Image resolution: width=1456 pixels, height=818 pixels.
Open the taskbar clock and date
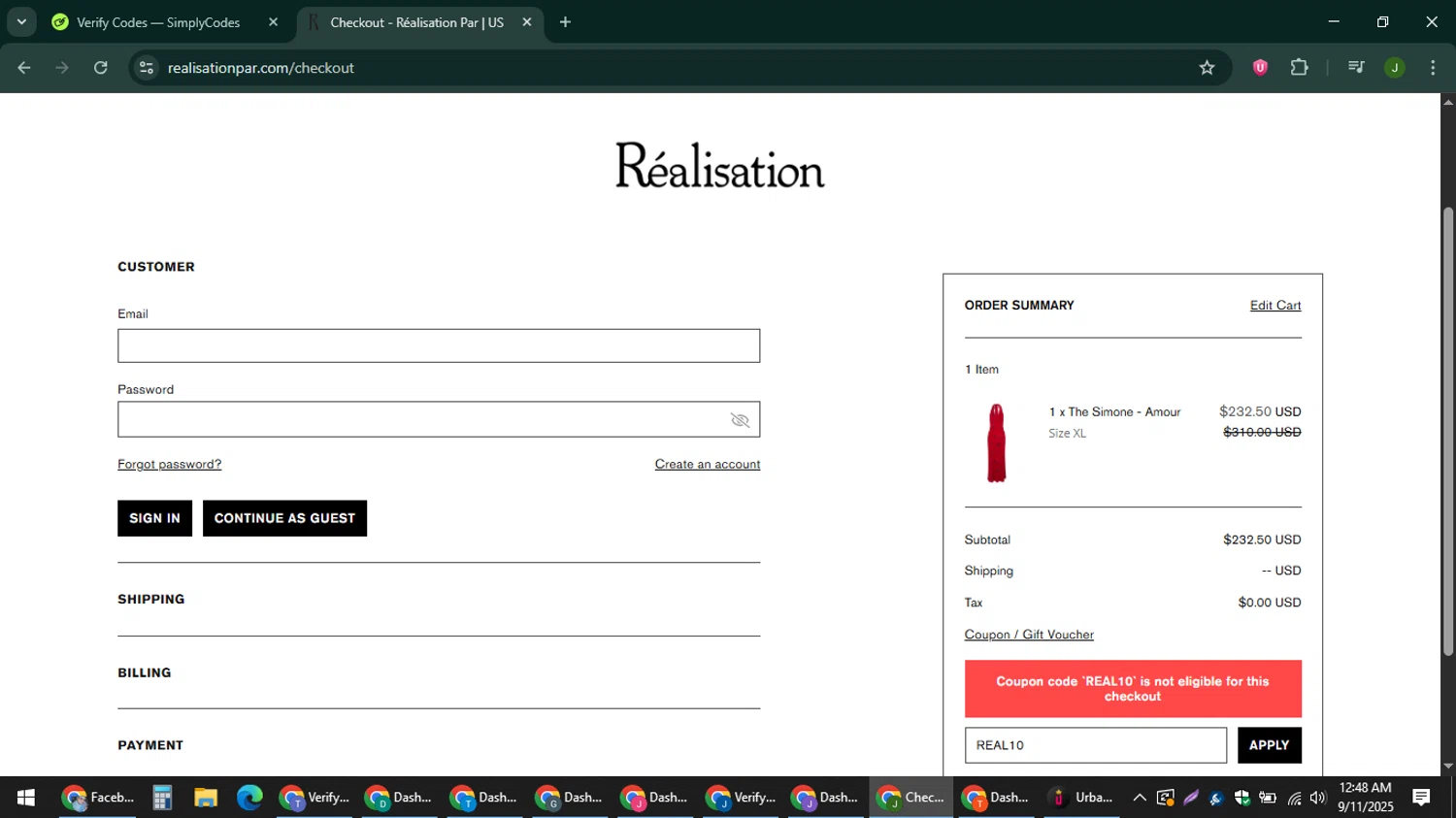click(1365, 798)
